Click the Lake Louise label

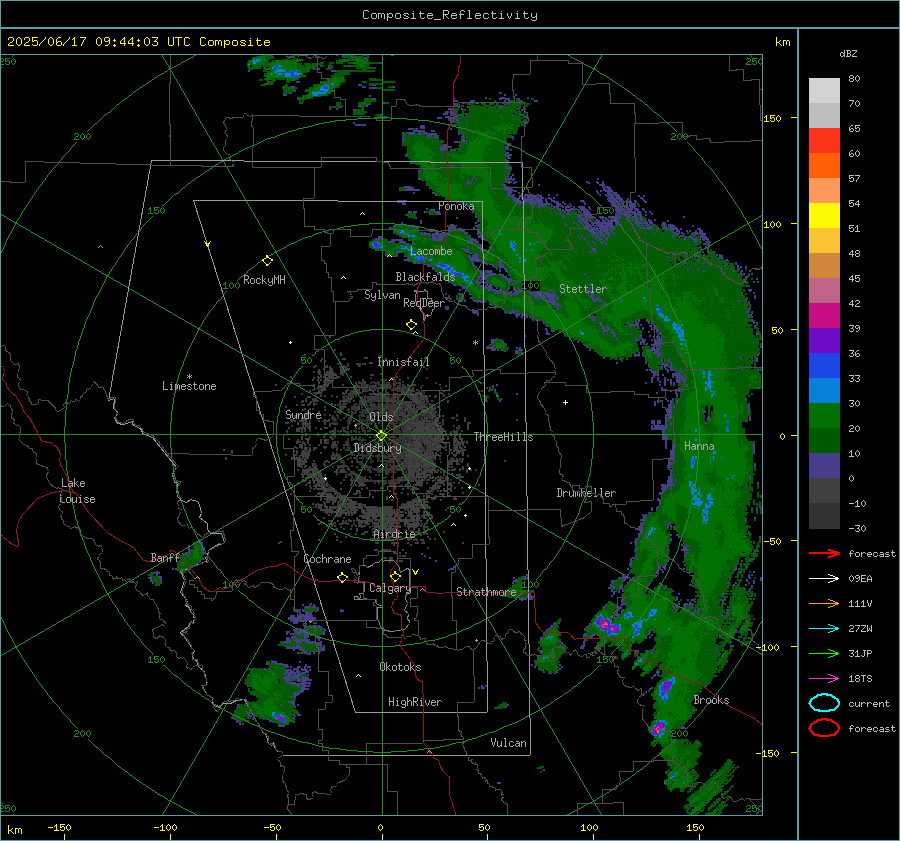tap(77, 491)
